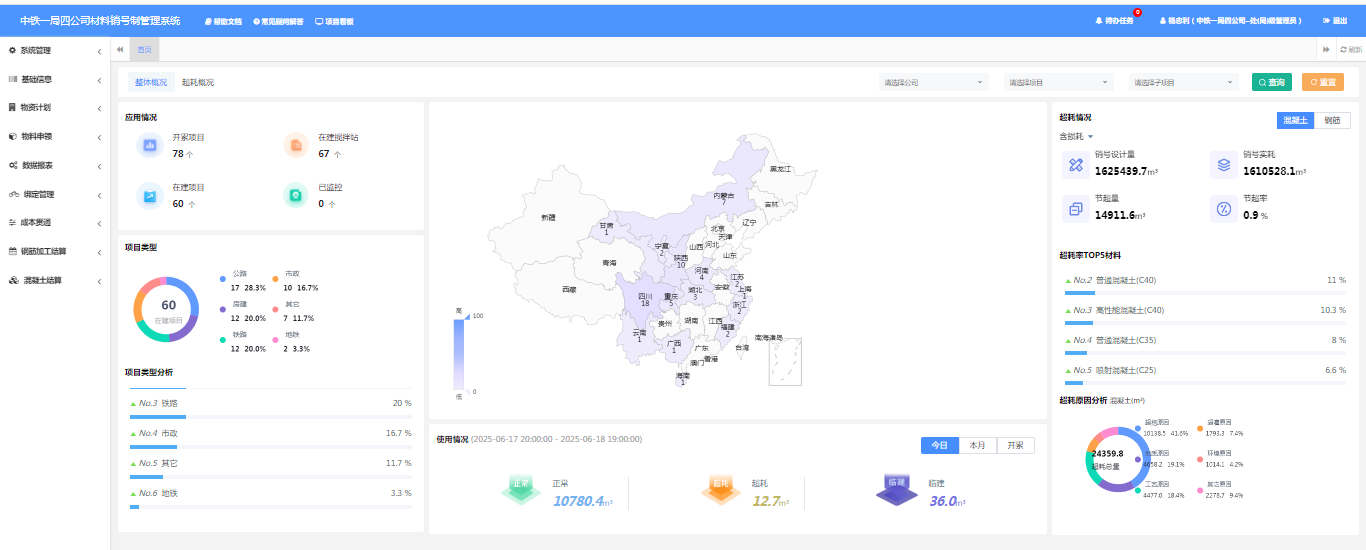Click the green 查询 button
This screenshot has height=550, width=1366.
point(1272,82)
